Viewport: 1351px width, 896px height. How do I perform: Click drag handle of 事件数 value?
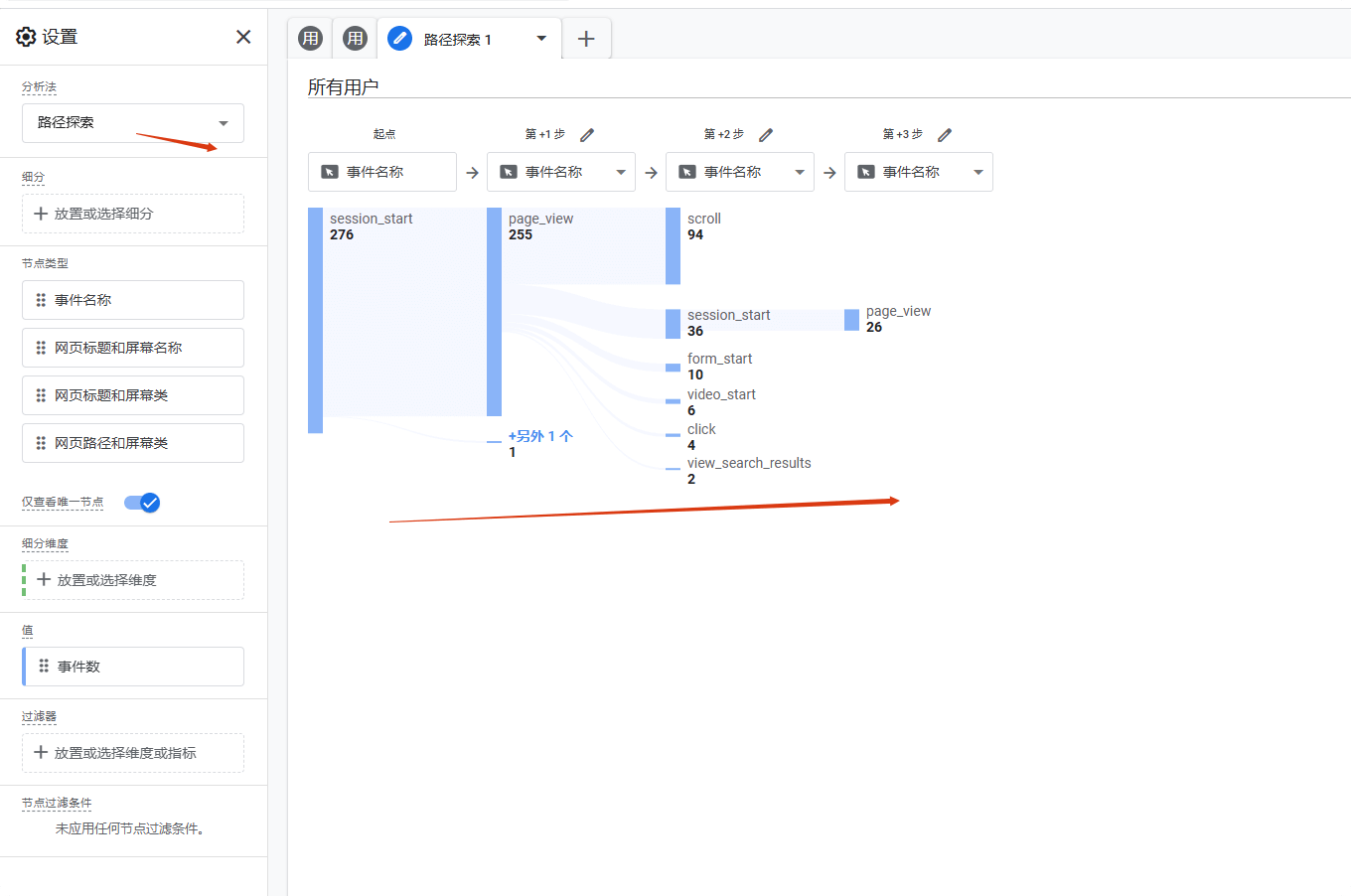coord(44,667)
